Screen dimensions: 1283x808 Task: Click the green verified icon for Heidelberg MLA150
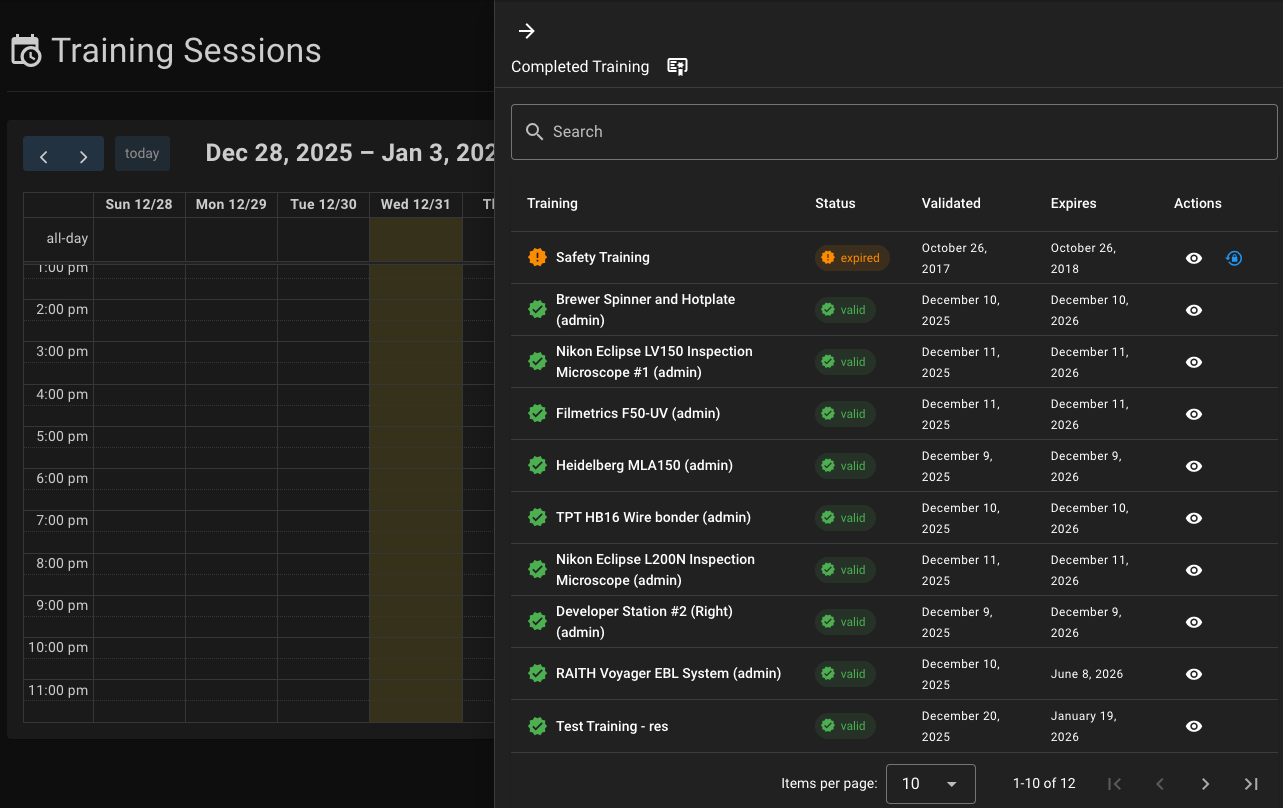coord(537,465)
